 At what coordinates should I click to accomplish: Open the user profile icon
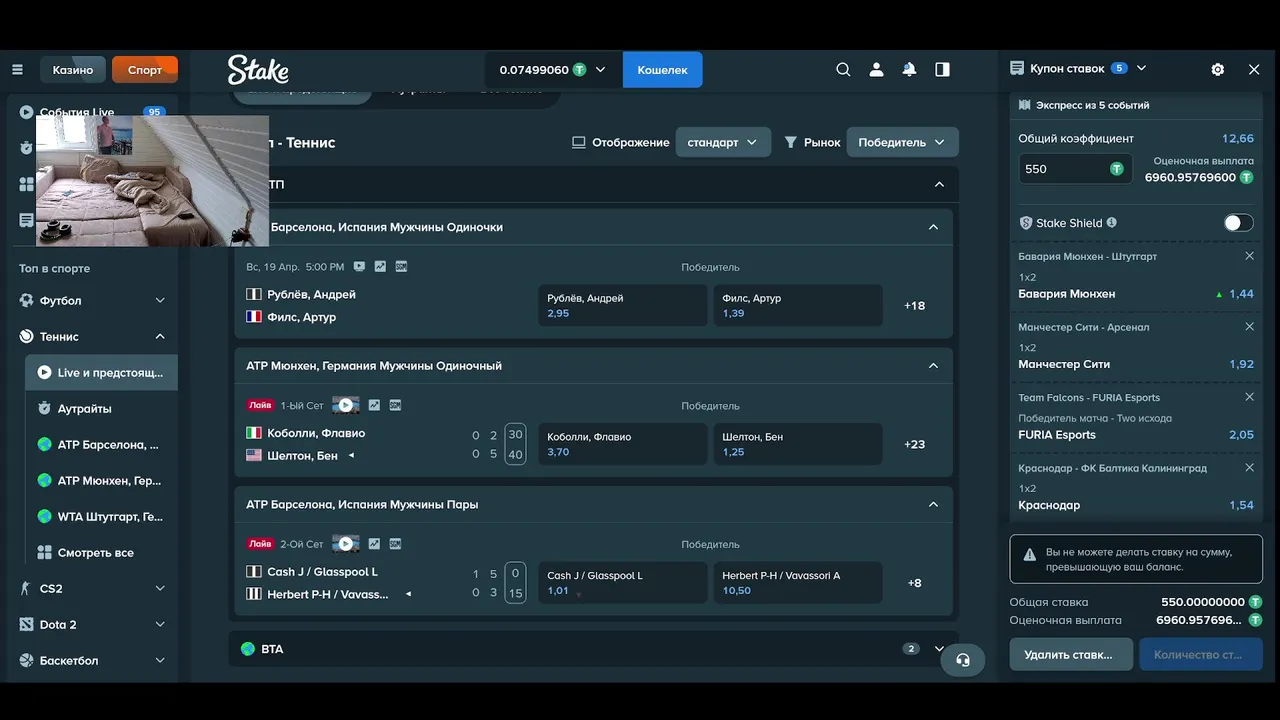(x=876, y=70)
